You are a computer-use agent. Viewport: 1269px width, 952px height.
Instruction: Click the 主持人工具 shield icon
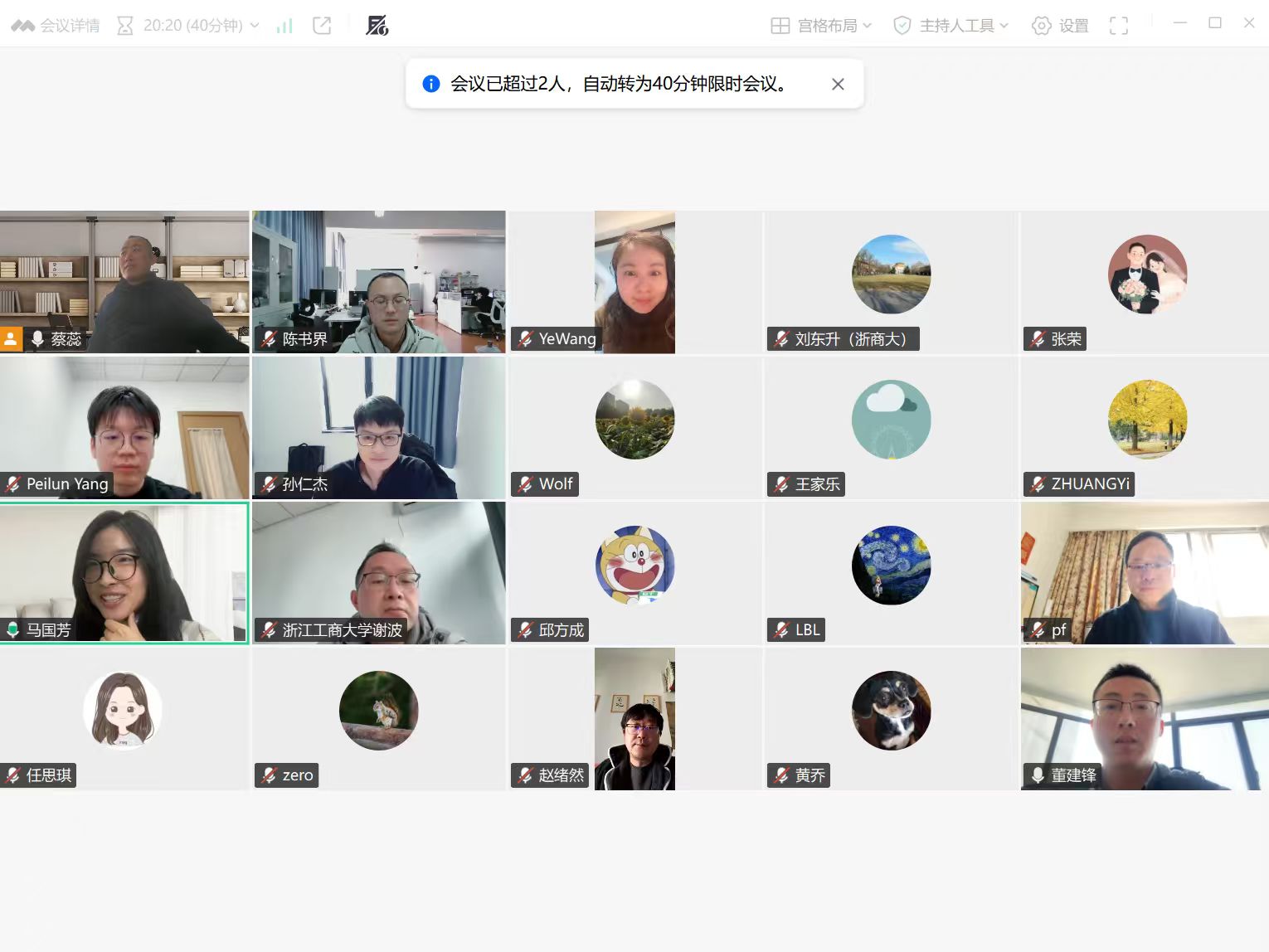[x=901, y=25]
